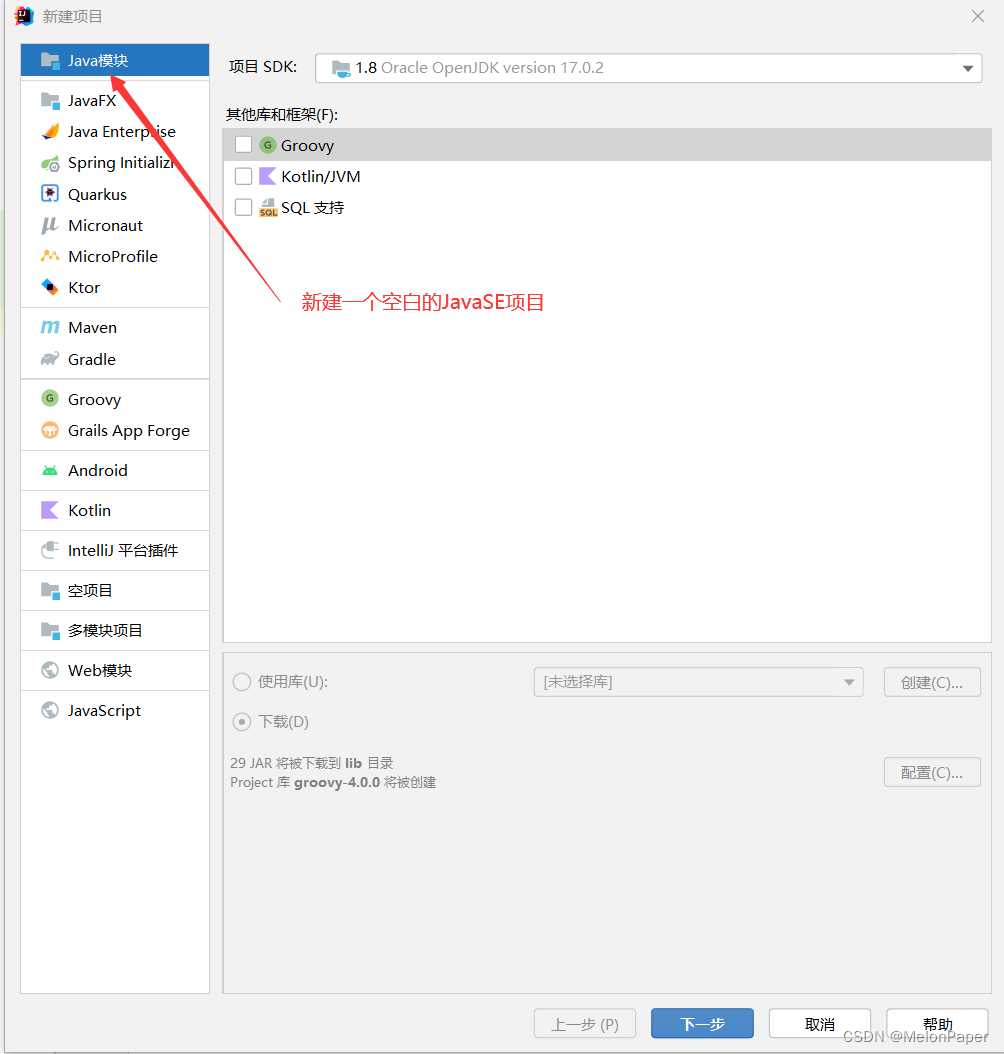Click the Ktor icon
Viewport: 1004px width, 1054px height.
coord(50,287)
